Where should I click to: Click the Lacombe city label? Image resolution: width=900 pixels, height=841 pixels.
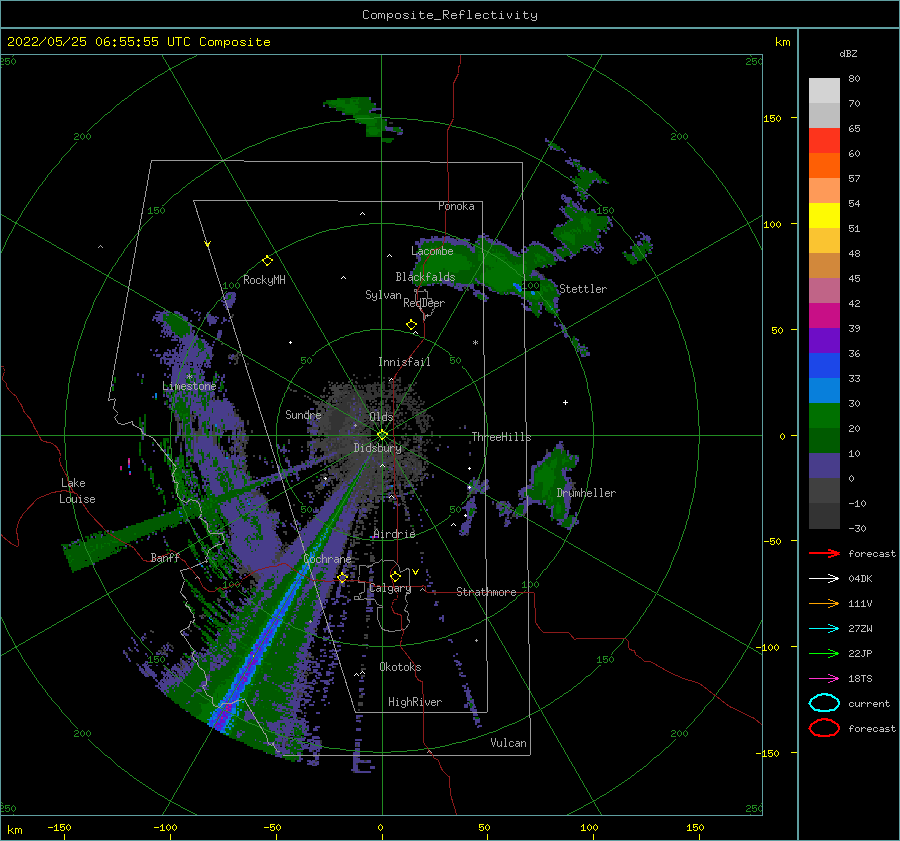pos(432,251)
